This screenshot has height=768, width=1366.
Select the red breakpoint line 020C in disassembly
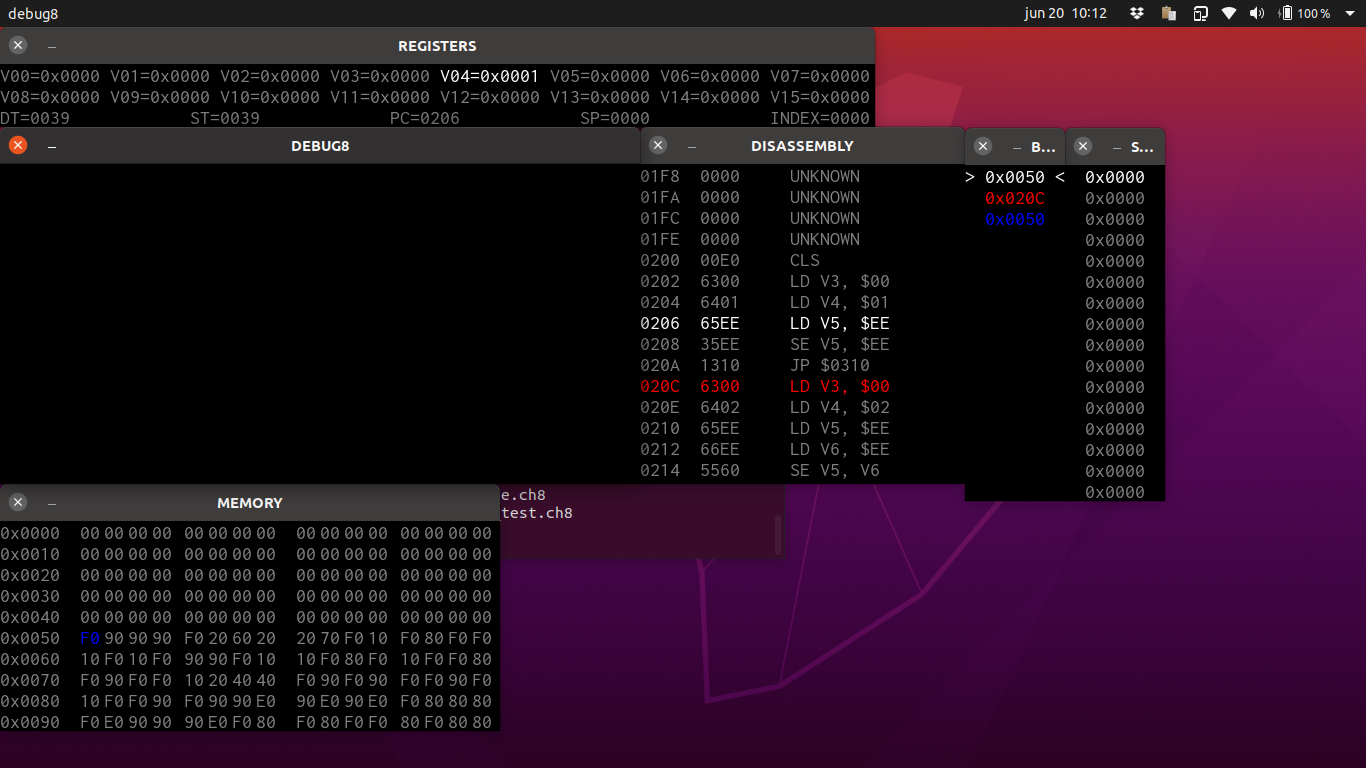pyautogui.click(x=765, y=386)
